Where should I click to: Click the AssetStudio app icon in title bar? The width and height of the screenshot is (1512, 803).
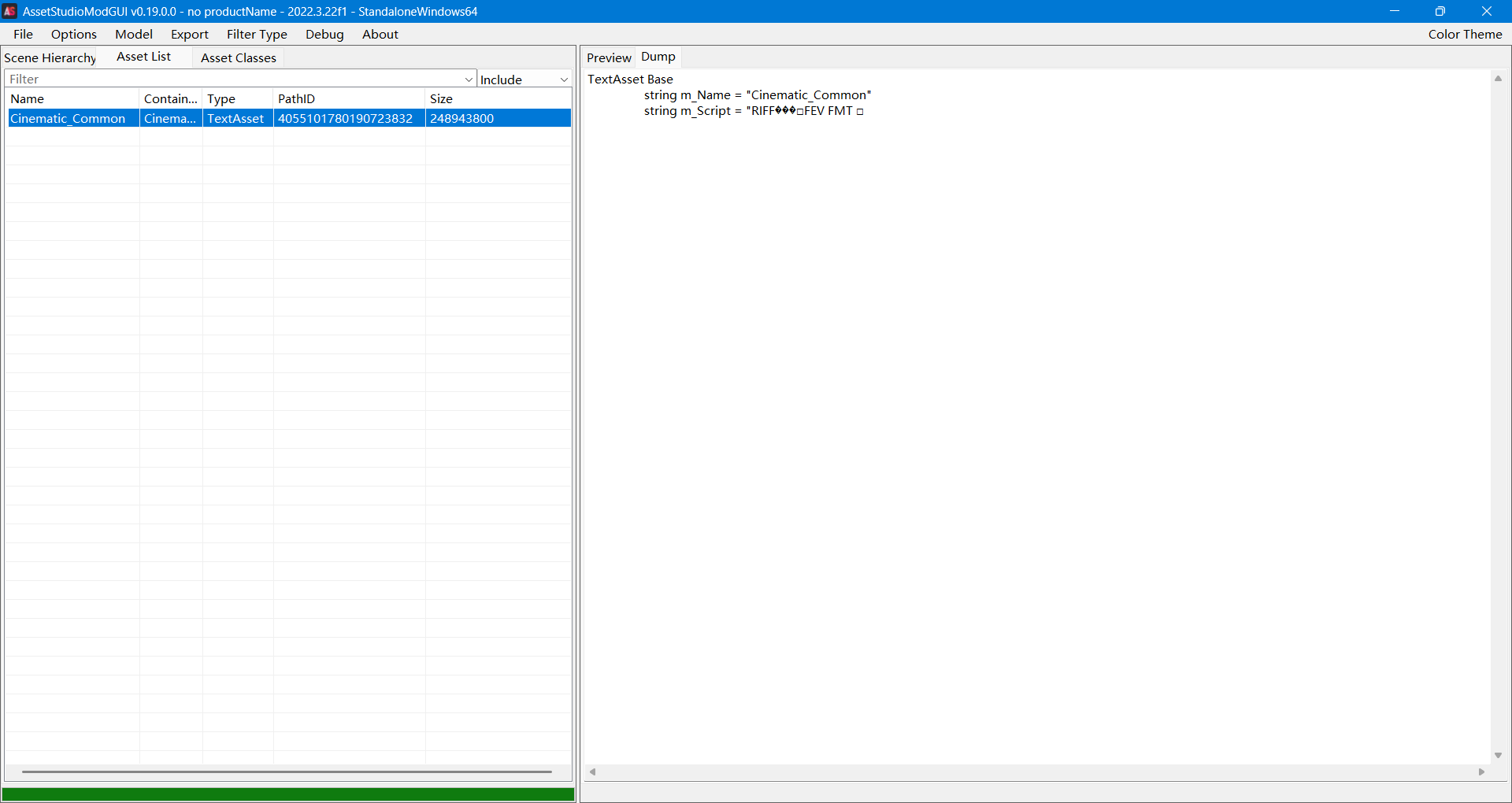[10, 11]
